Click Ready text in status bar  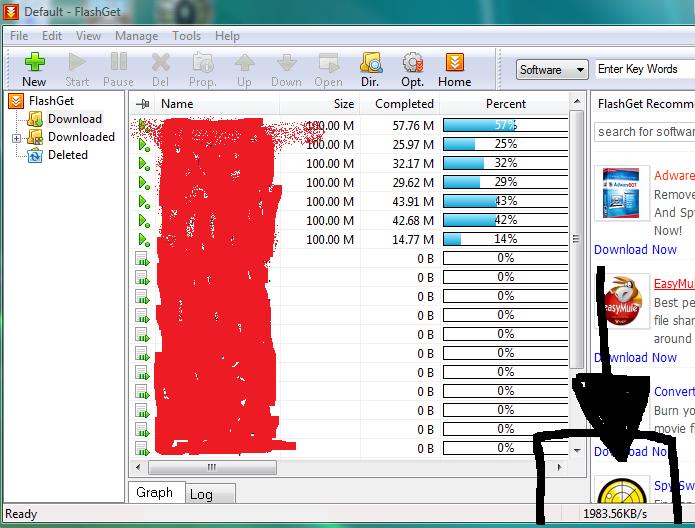pos(21,514)
